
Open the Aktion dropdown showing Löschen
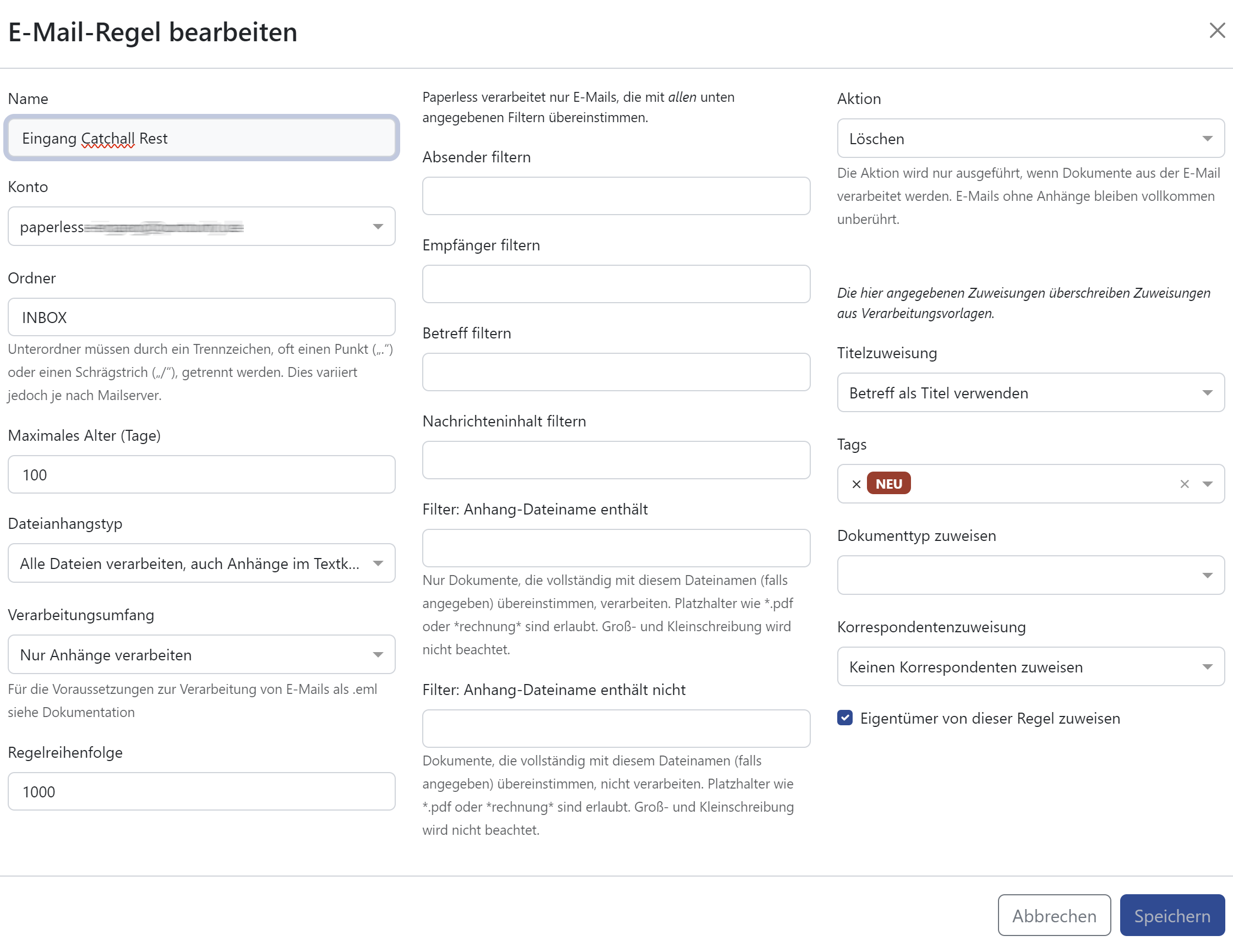pyautogui.click(x=1030, y=138)
